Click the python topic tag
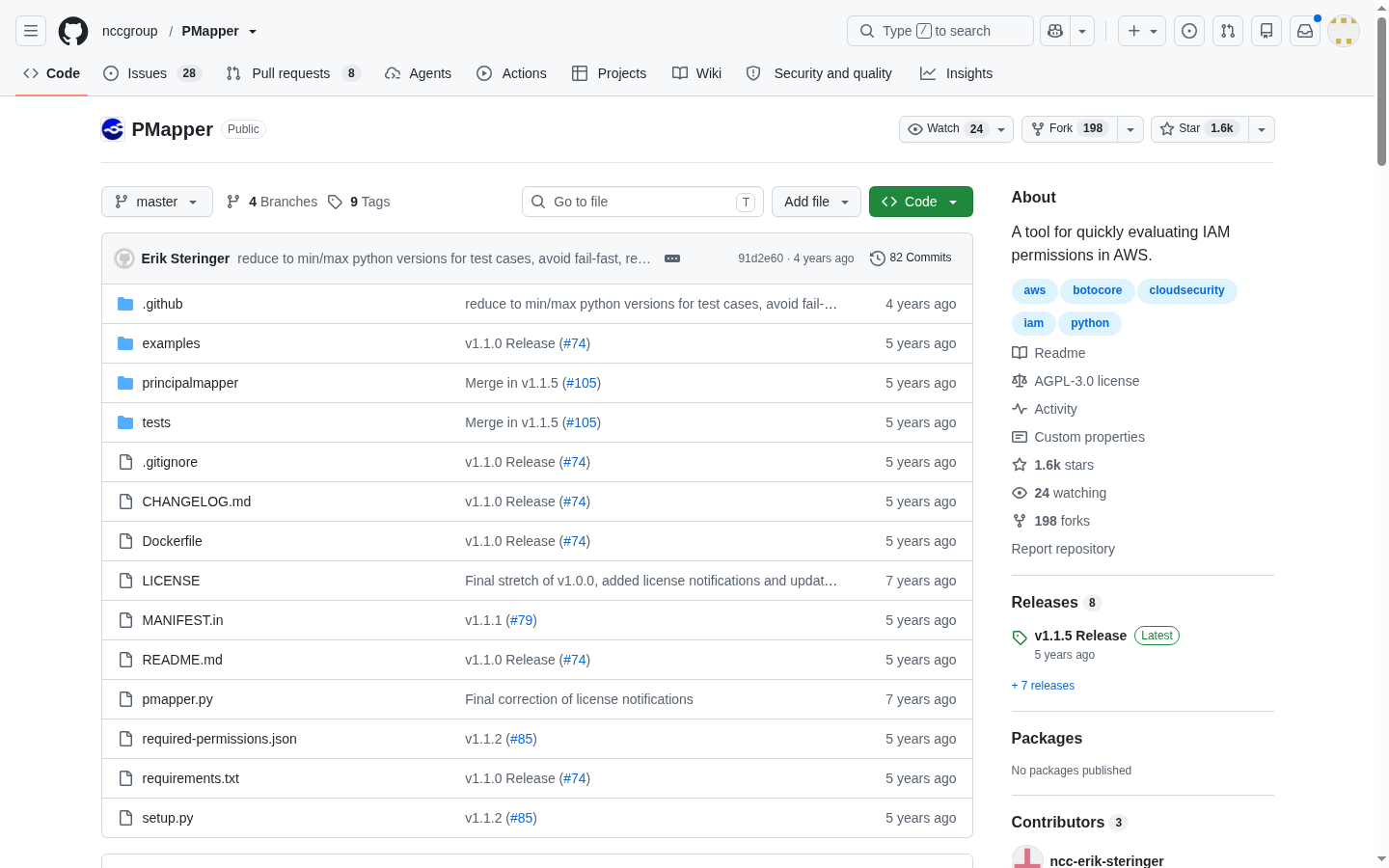Screen dimensions: 1389x868 (1089, 323)
